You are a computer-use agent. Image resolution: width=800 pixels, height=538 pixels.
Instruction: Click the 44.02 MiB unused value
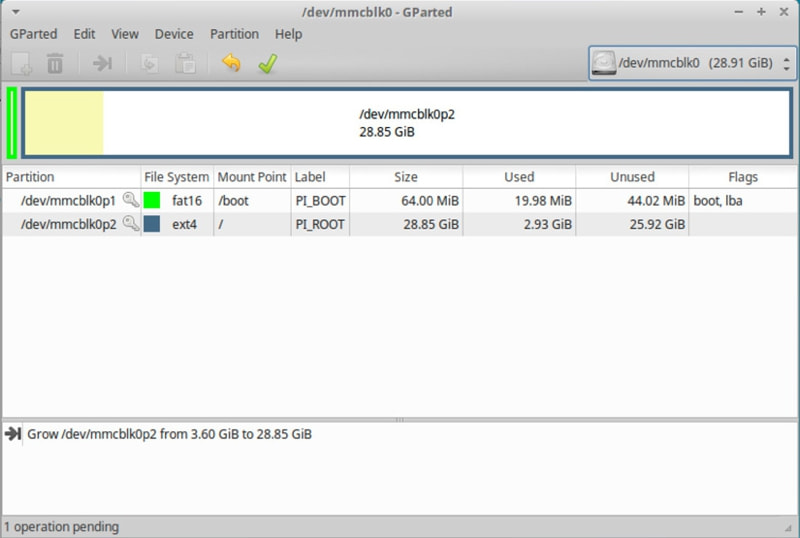tap(656, 201)
